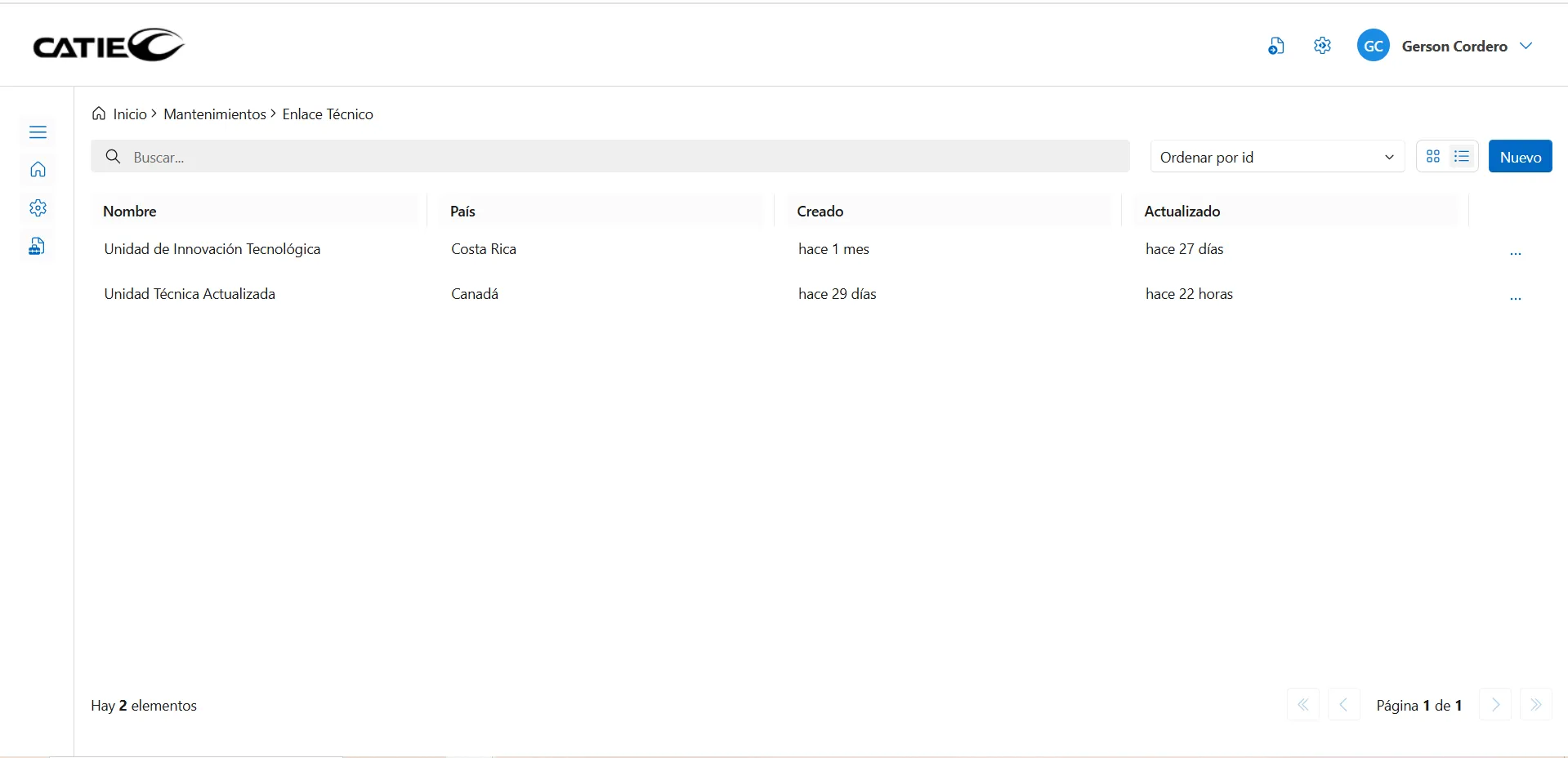
Task: Open the settings gear in the sidebar
Action: click(38, 208)
